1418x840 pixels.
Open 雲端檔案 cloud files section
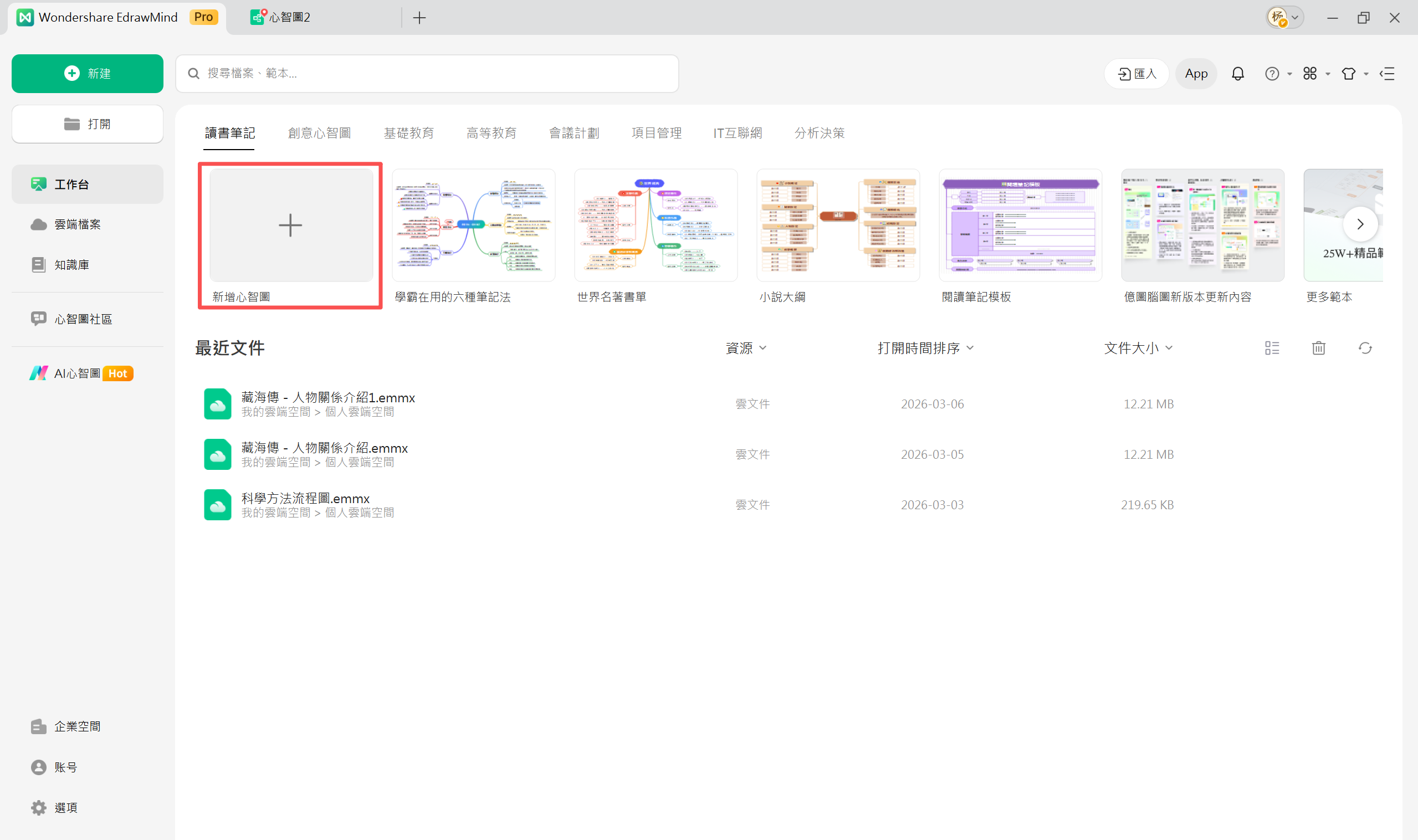pos(77,225)
